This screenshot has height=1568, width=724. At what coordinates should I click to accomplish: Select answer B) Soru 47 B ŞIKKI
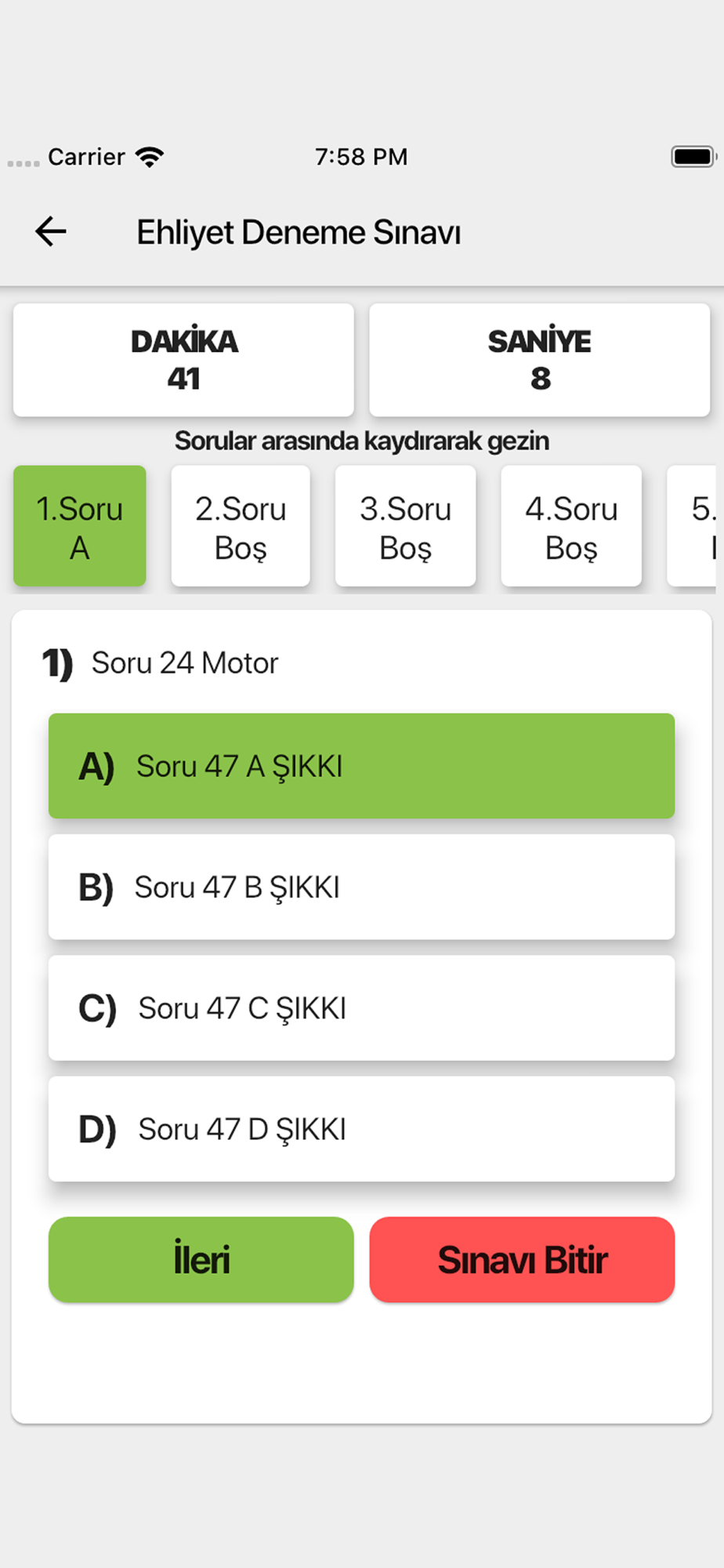point(361,887)
